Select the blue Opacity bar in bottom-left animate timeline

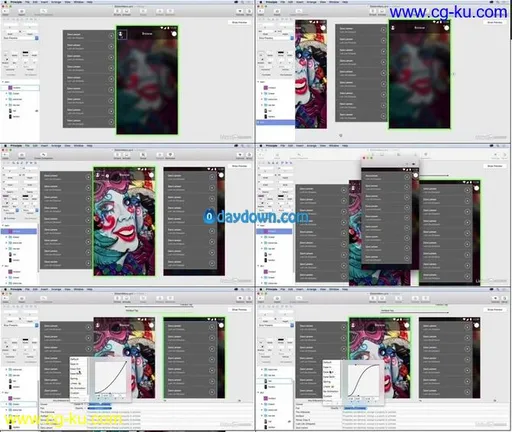pyautogui.click(x=99, y=408)
